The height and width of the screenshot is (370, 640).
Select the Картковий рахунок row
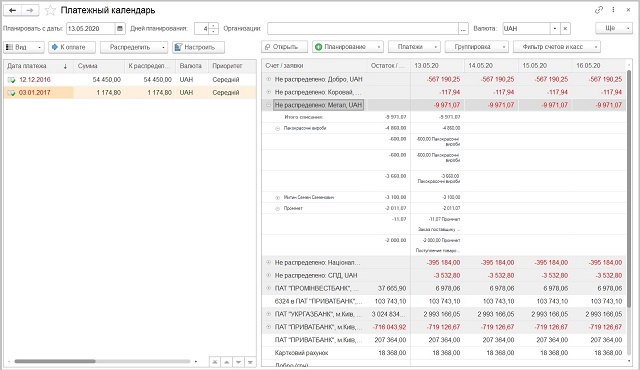coord(444,353)
